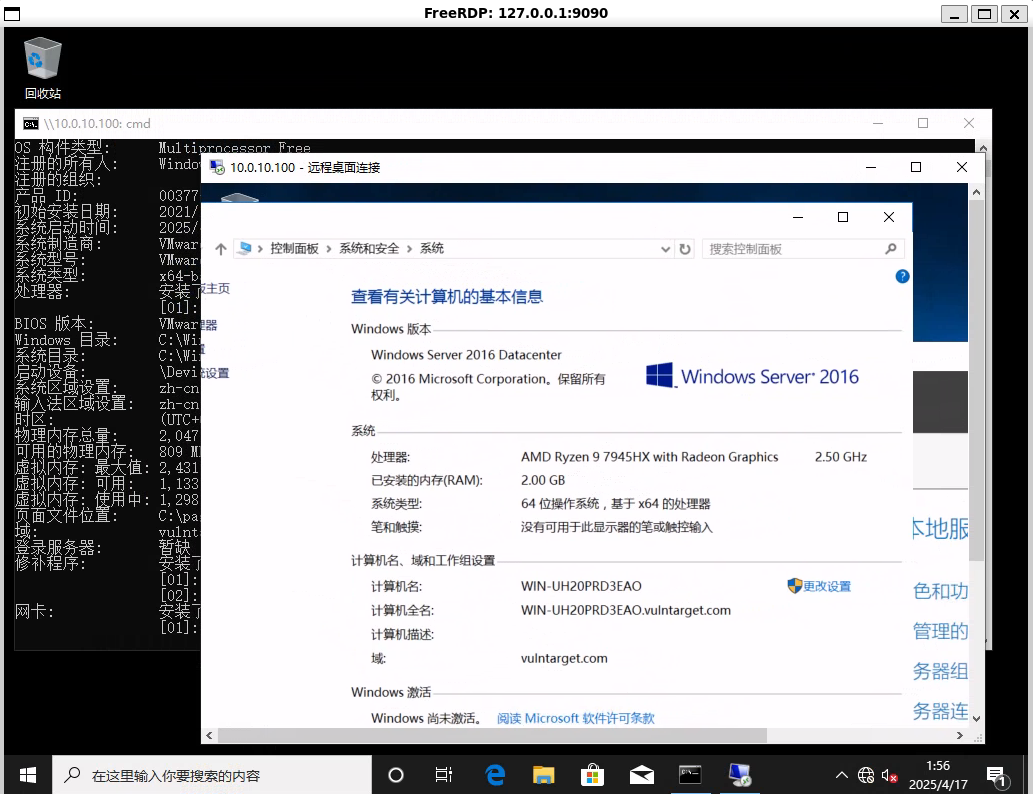Open File Explorer from taskbar
The height and width of the screenshot is (794, 1033).
pyautogui.click(x=544, y=775)
